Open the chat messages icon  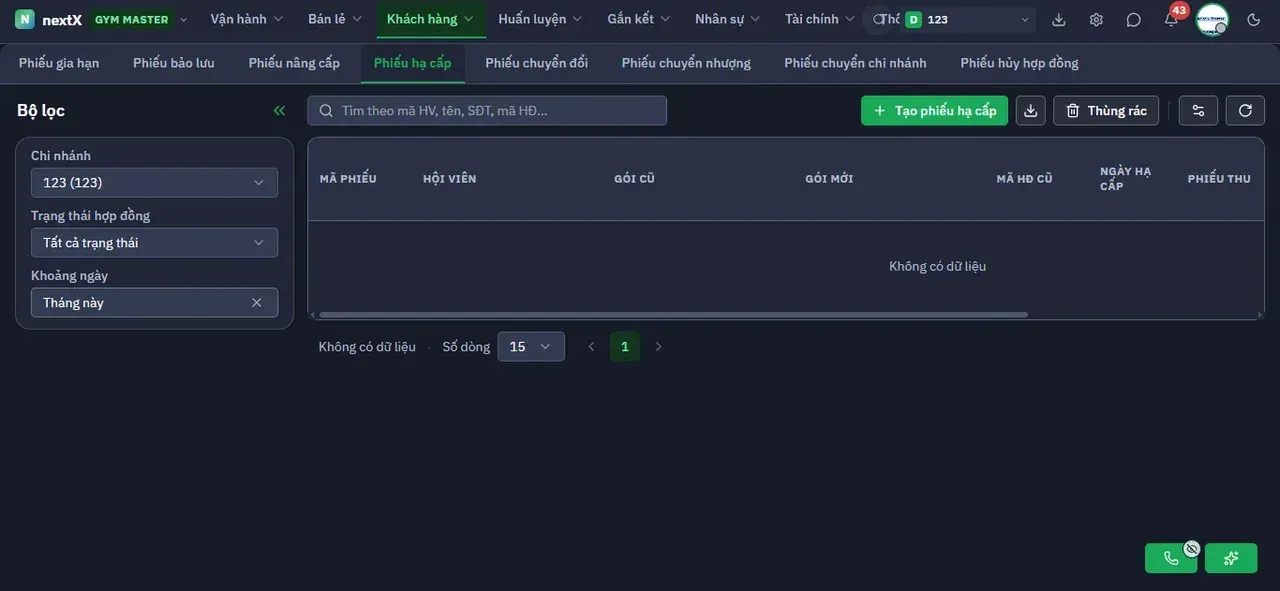click(x=1133, y=20)
